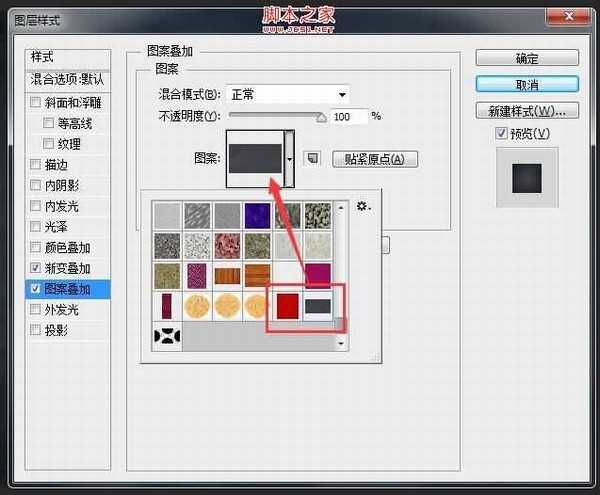The height and width of the screenshot is (495, 600).
Task: Click the opacity value field showing 100
Action: coord(348,116)
